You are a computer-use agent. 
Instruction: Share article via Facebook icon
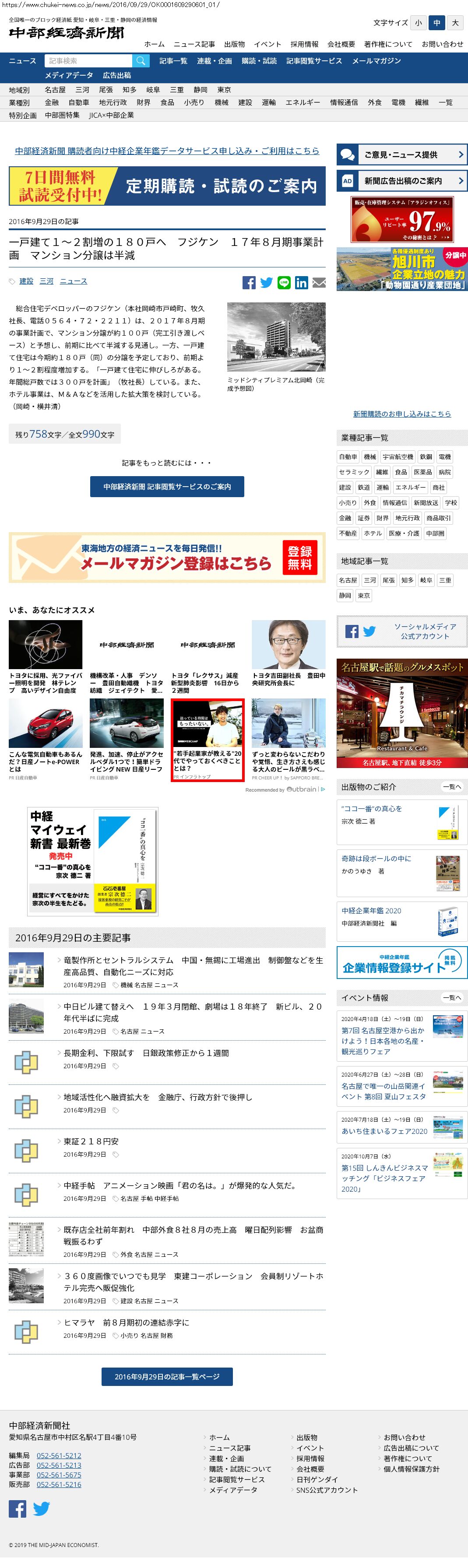point(249,282)
